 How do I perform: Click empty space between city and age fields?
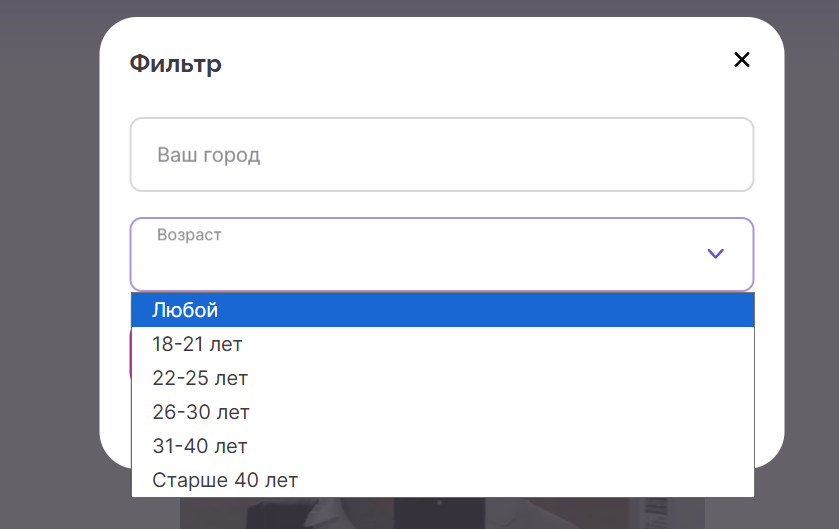tap(440, 204)
